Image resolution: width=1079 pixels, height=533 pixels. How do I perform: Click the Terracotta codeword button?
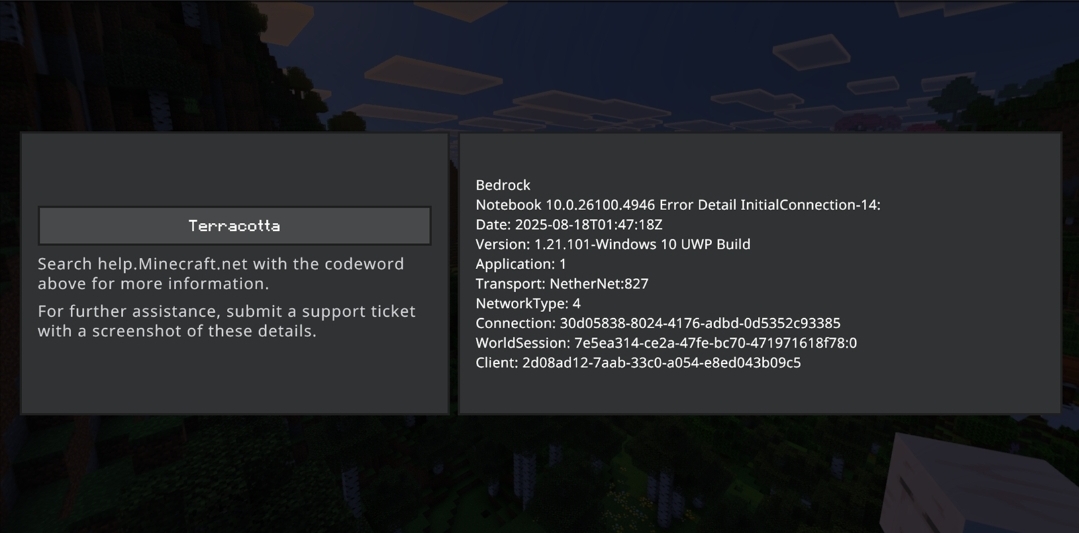click(234, 226)
